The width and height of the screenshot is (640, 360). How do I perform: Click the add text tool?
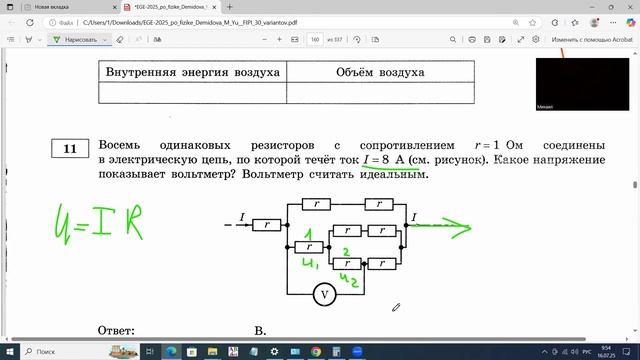(138, 40)
